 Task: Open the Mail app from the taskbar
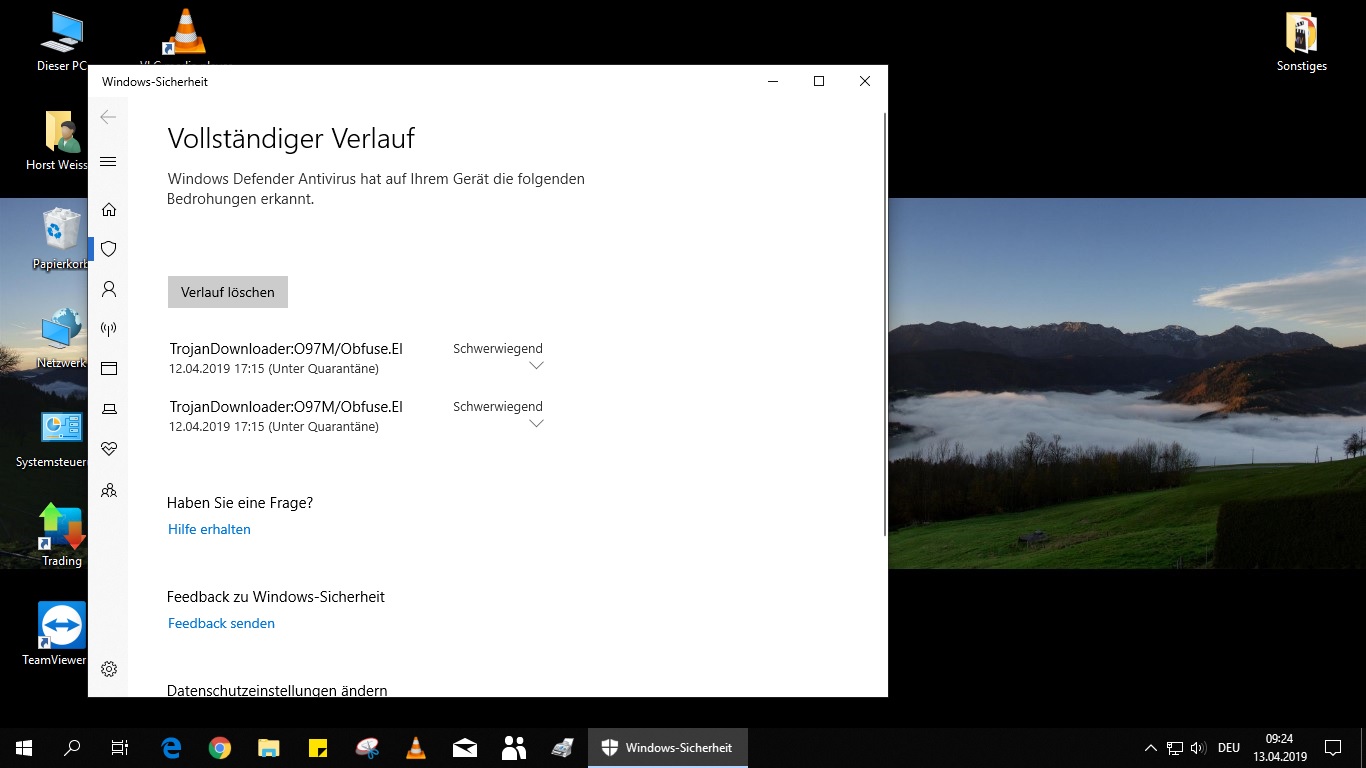click(x=465, y=747)
